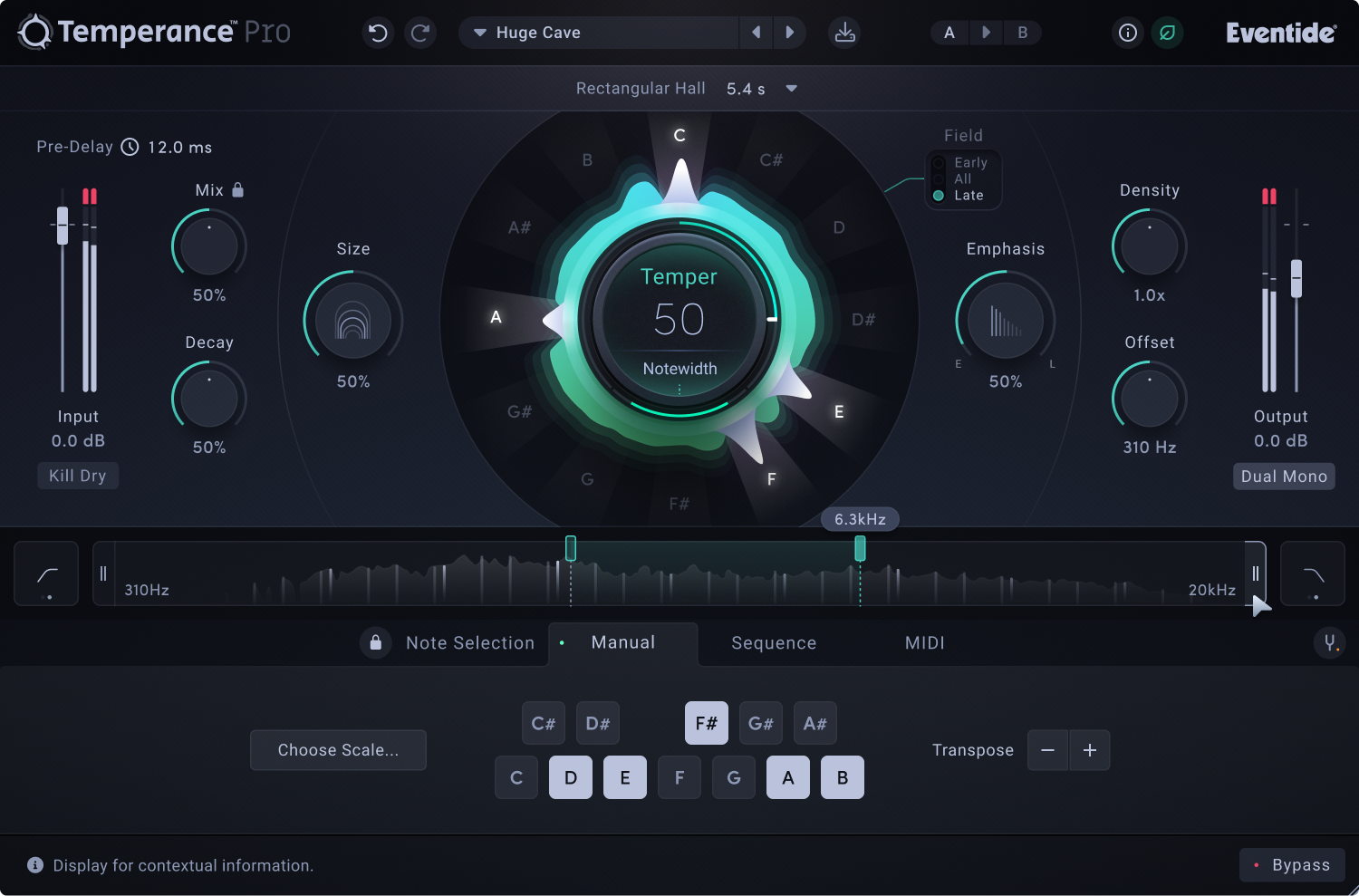Click the Pre-Delay clock sync icon
The height and width of the screenshot is (896, 1359).
click(130, 147)
